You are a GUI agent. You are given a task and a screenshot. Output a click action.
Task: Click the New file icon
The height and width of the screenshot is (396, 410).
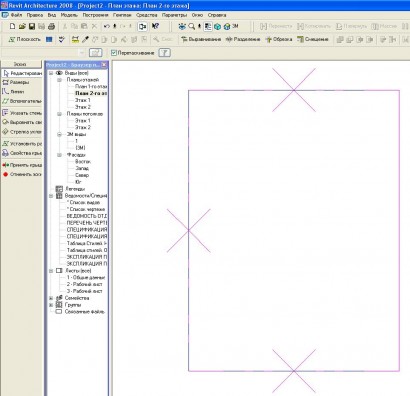12,26
